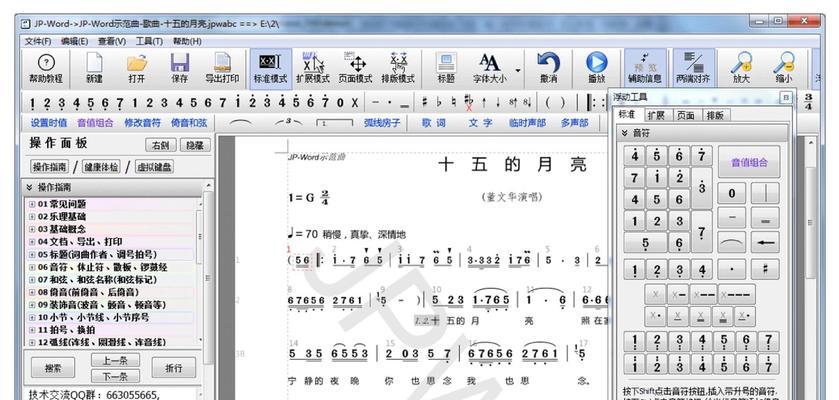Screen dimensions: 839x400
Task: Insert the rest note 0 in the note toolbar
Action: (x=340, y=102)
